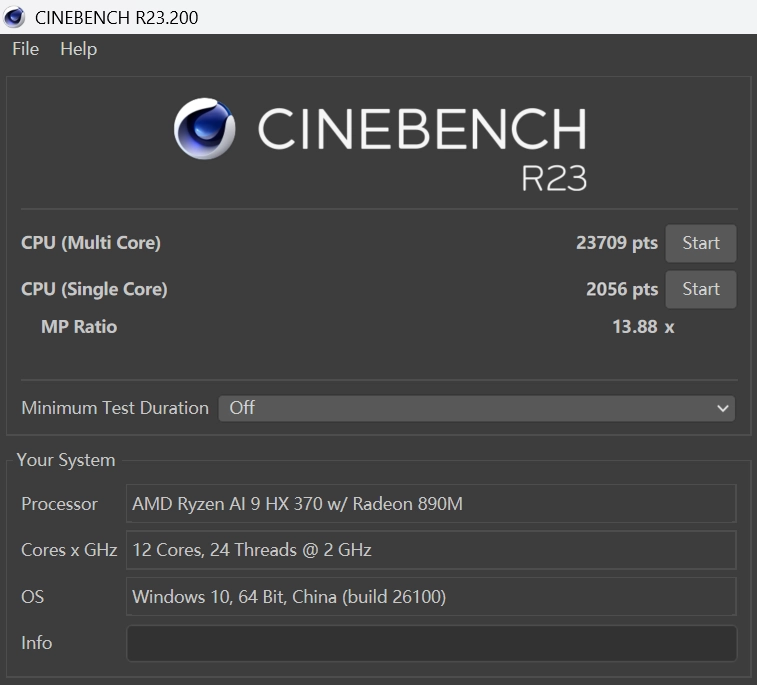
Task: Click the Your System group heading
Action: tap(66, 460)
